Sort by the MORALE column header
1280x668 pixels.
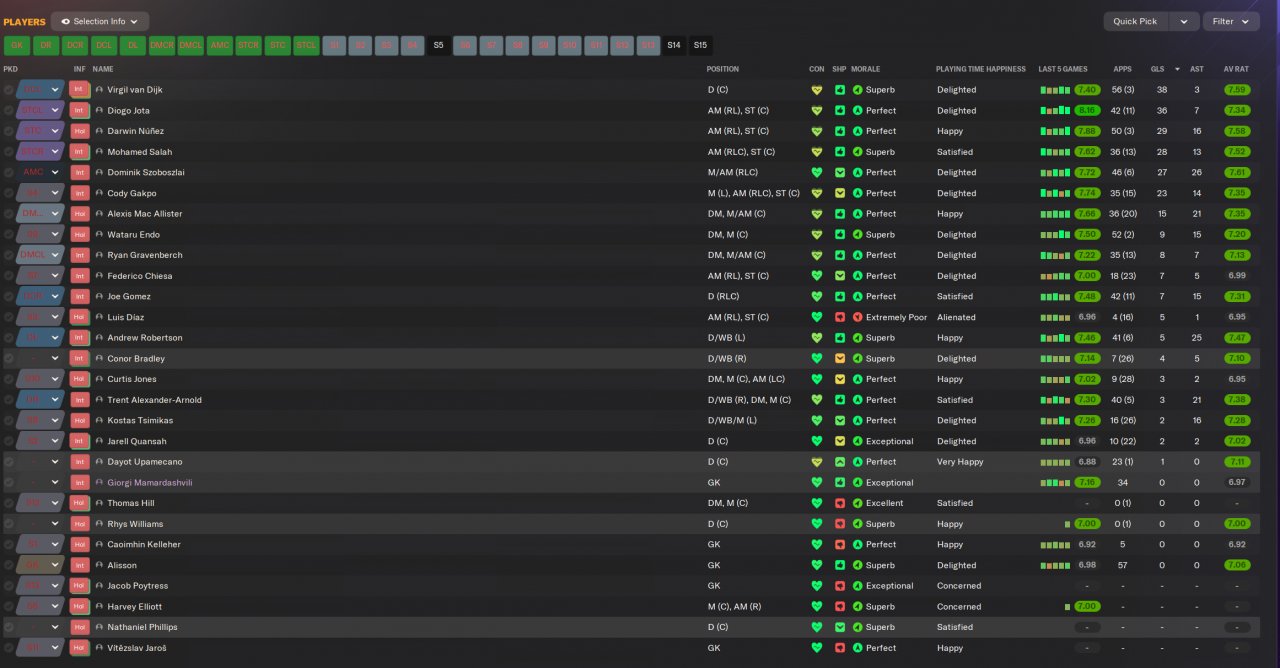pos(865,69)
